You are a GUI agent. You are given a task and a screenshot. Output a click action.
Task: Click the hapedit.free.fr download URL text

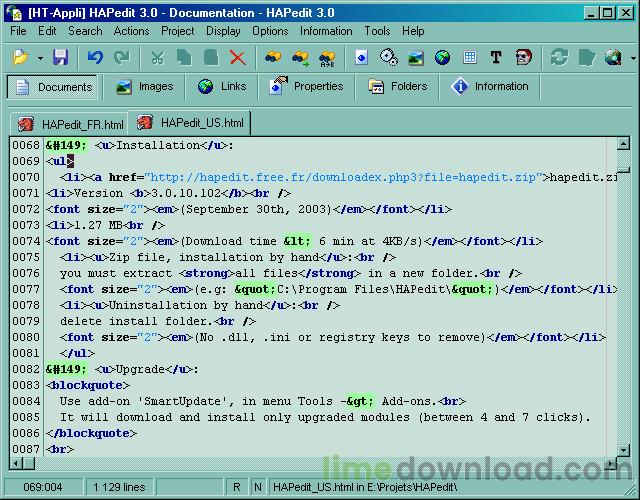pos(342,177)
